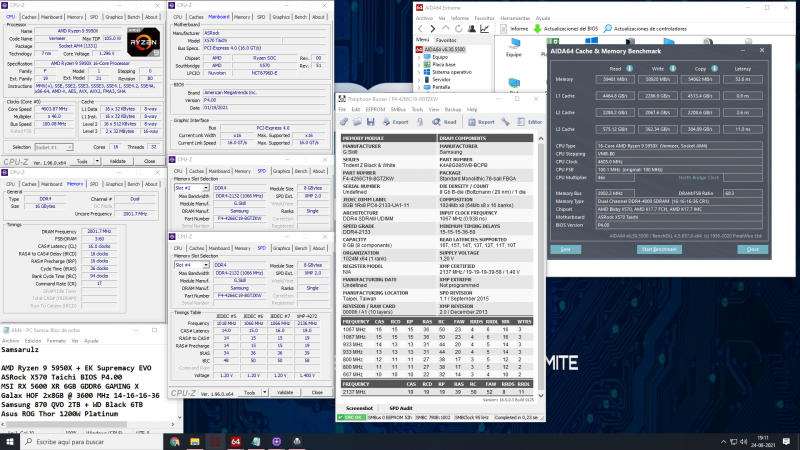Open the Windows Start menu

10,442
